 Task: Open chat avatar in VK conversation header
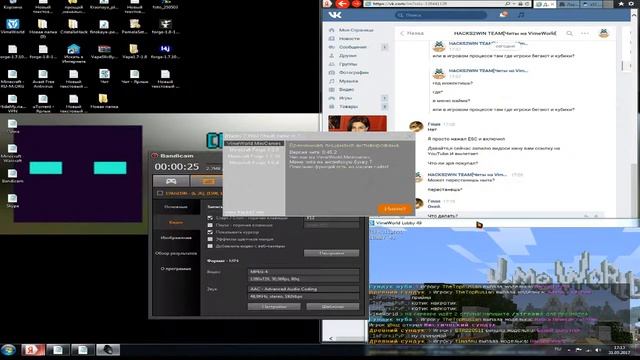604,33
